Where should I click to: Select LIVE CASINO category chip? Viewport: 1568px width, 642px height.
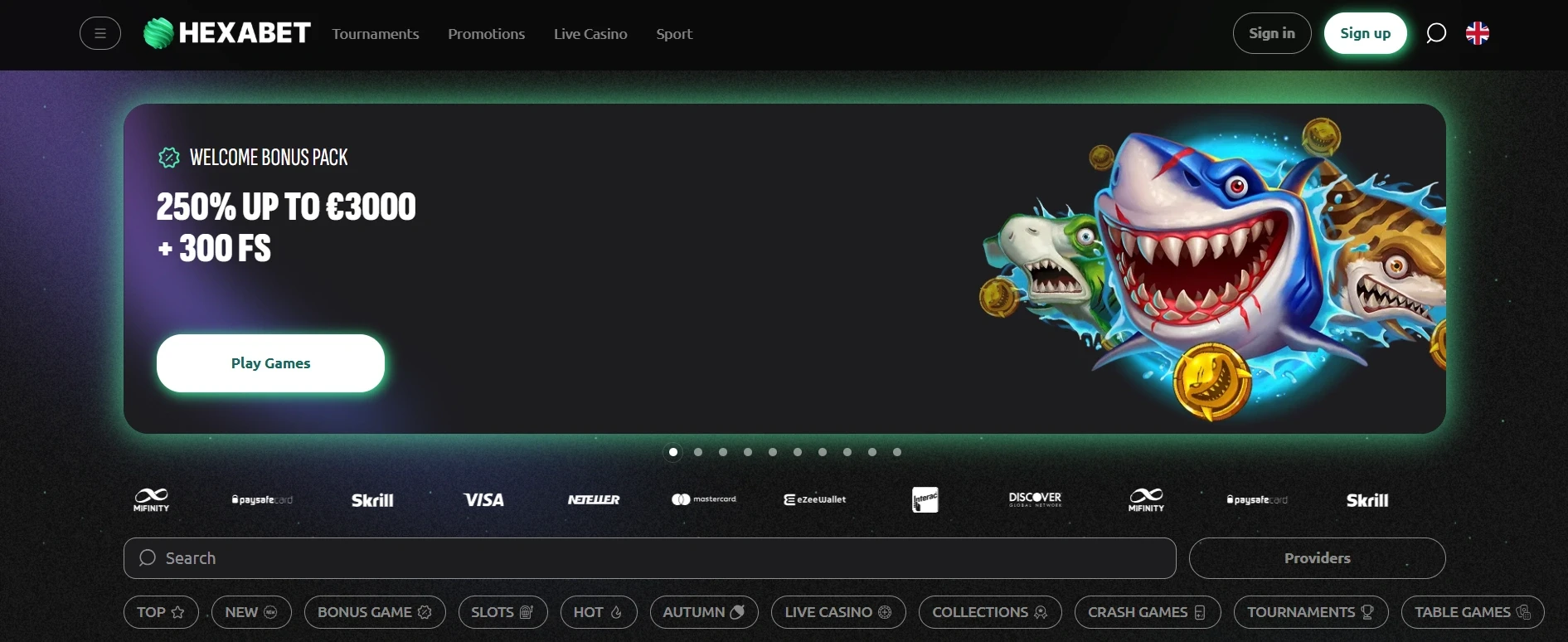(x=838, y=612)
